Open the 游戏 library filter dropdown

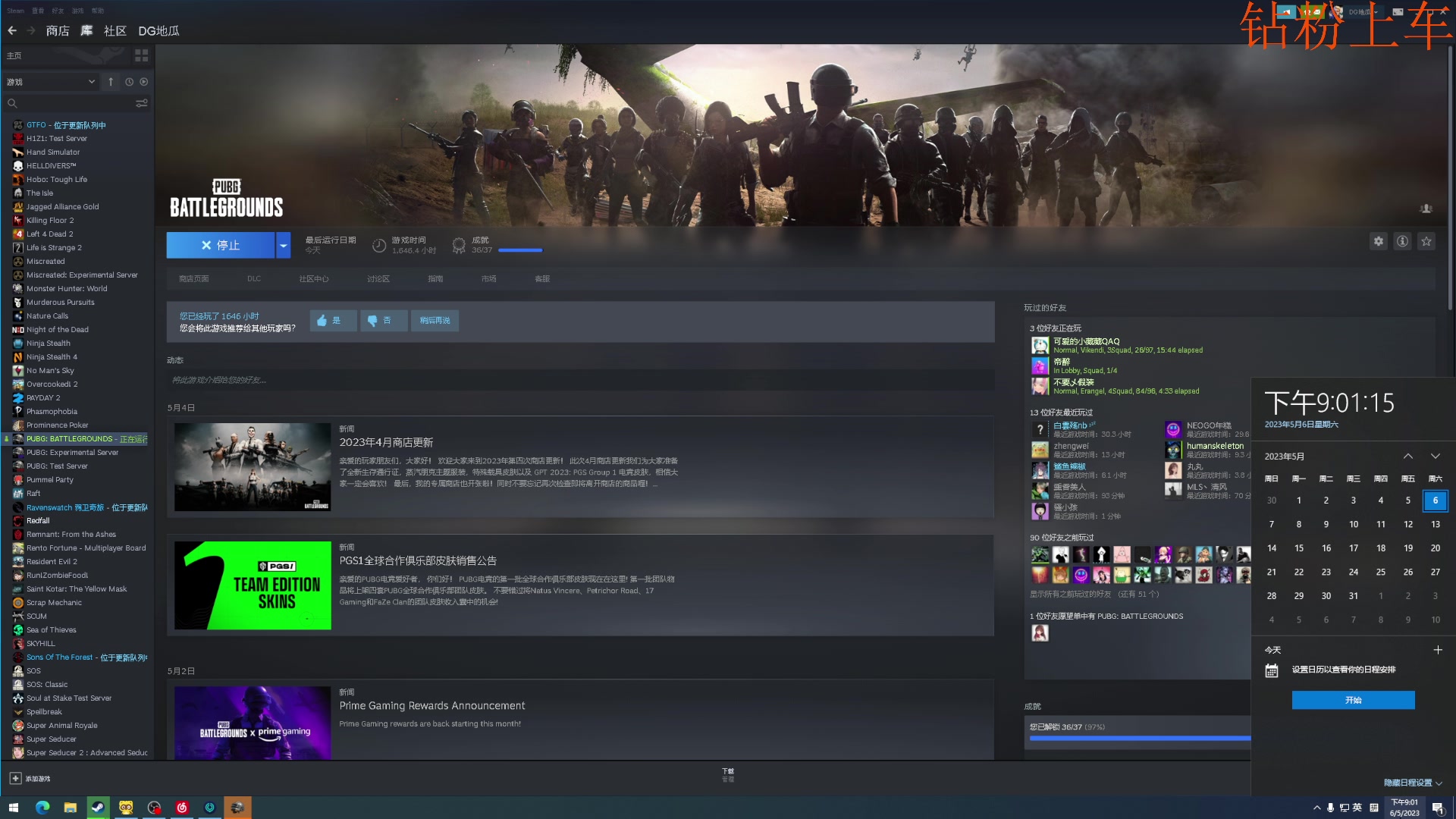(x=52, y=82)
